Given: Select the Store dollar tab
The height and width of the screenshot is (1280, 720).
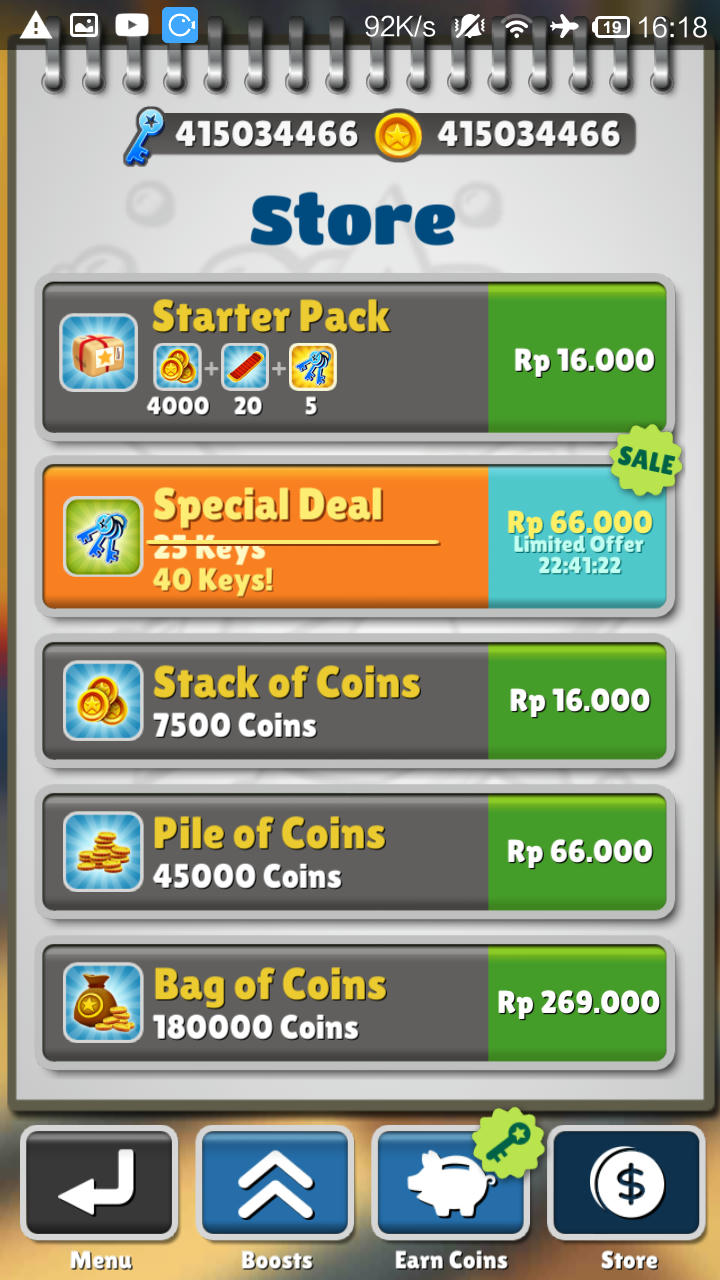Looking at the screenshot, I should tap(627, 1183).
